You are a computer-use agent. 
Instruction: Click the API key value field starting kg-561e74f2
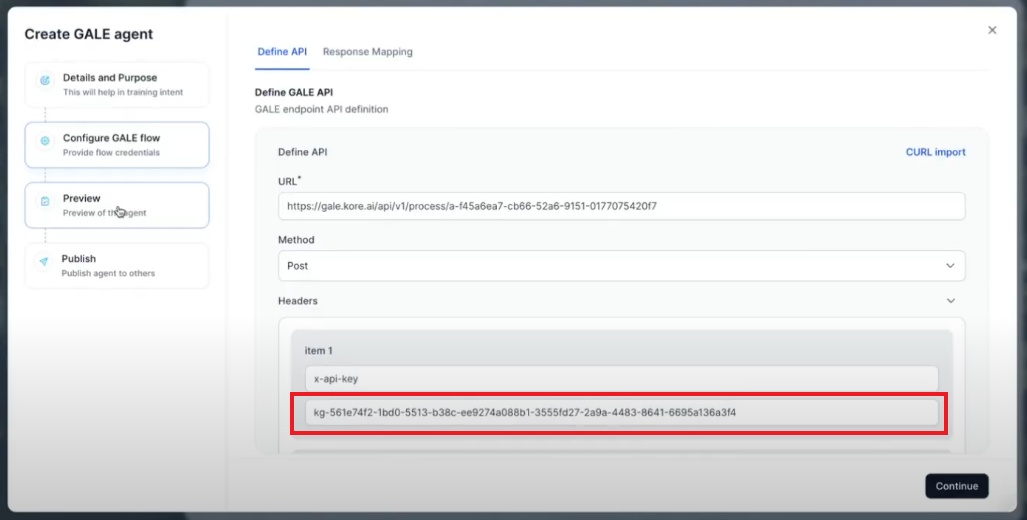pos(622,413)
